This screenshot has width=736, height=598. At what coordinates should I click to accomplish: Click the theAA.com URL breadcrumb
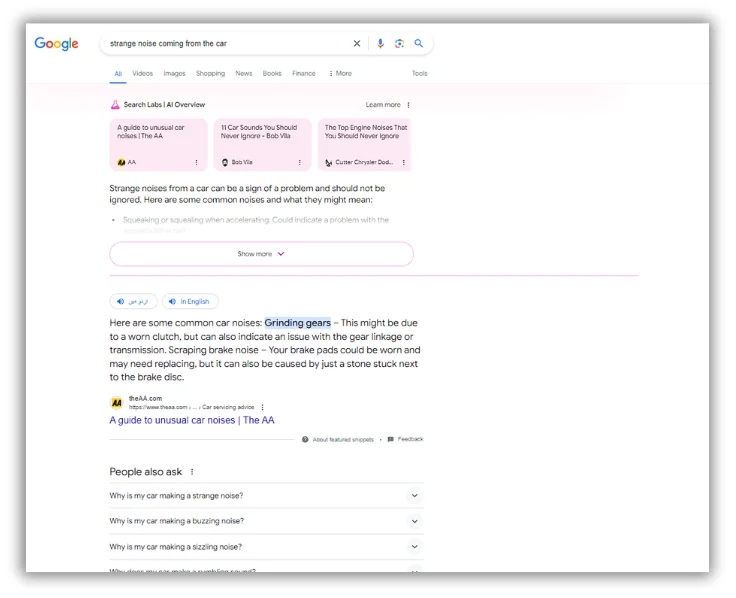click(x=192, y=407)
